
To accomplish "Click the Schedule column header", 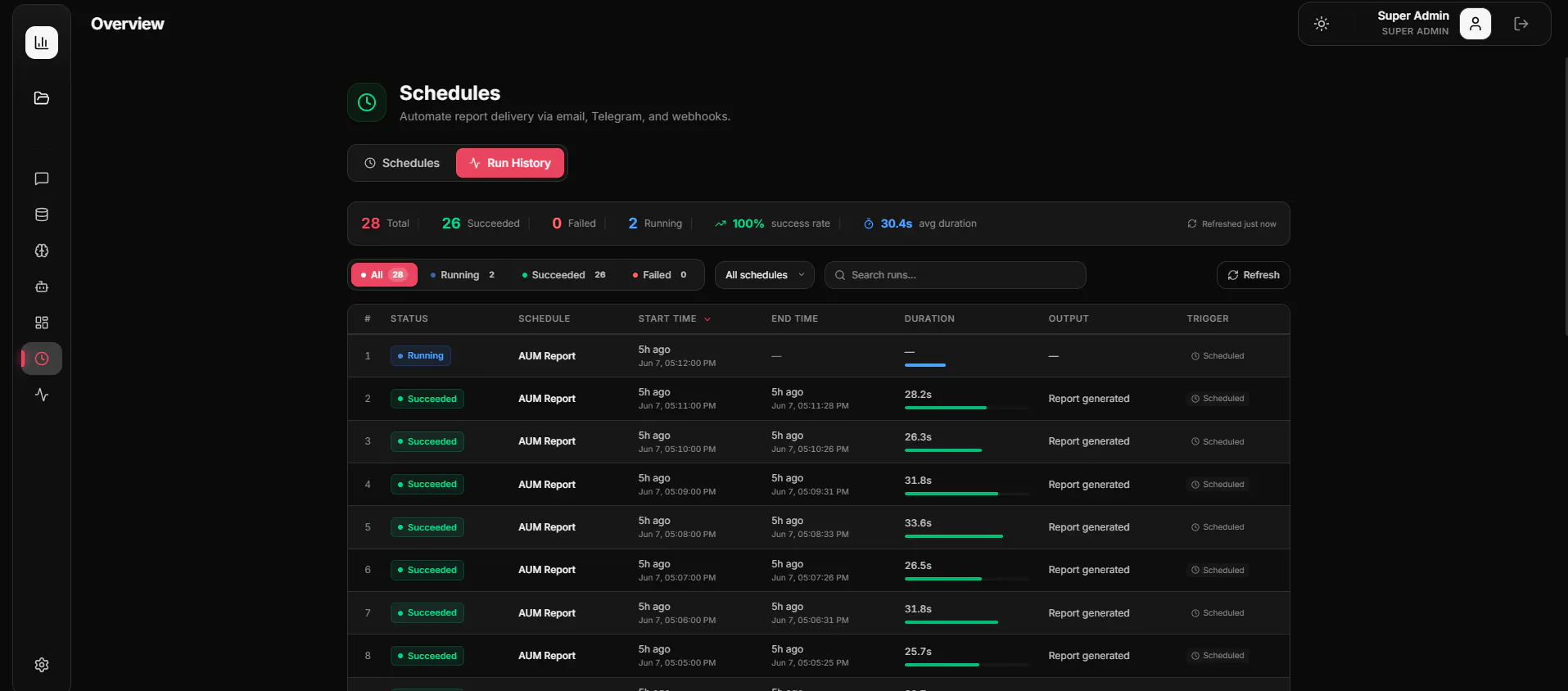I will [x=545, y=318].
